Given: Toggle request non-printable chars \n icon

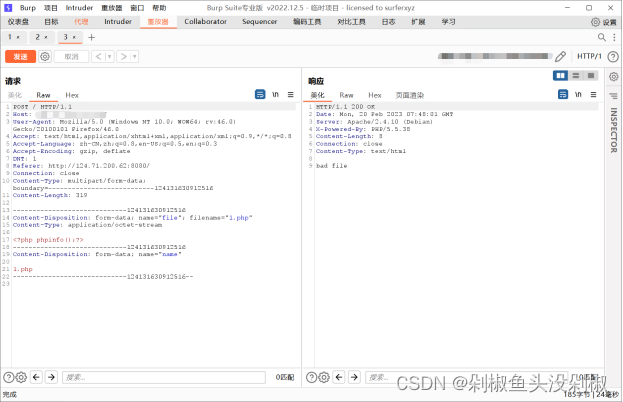Looking at the screenshot, I should [275, 95].
